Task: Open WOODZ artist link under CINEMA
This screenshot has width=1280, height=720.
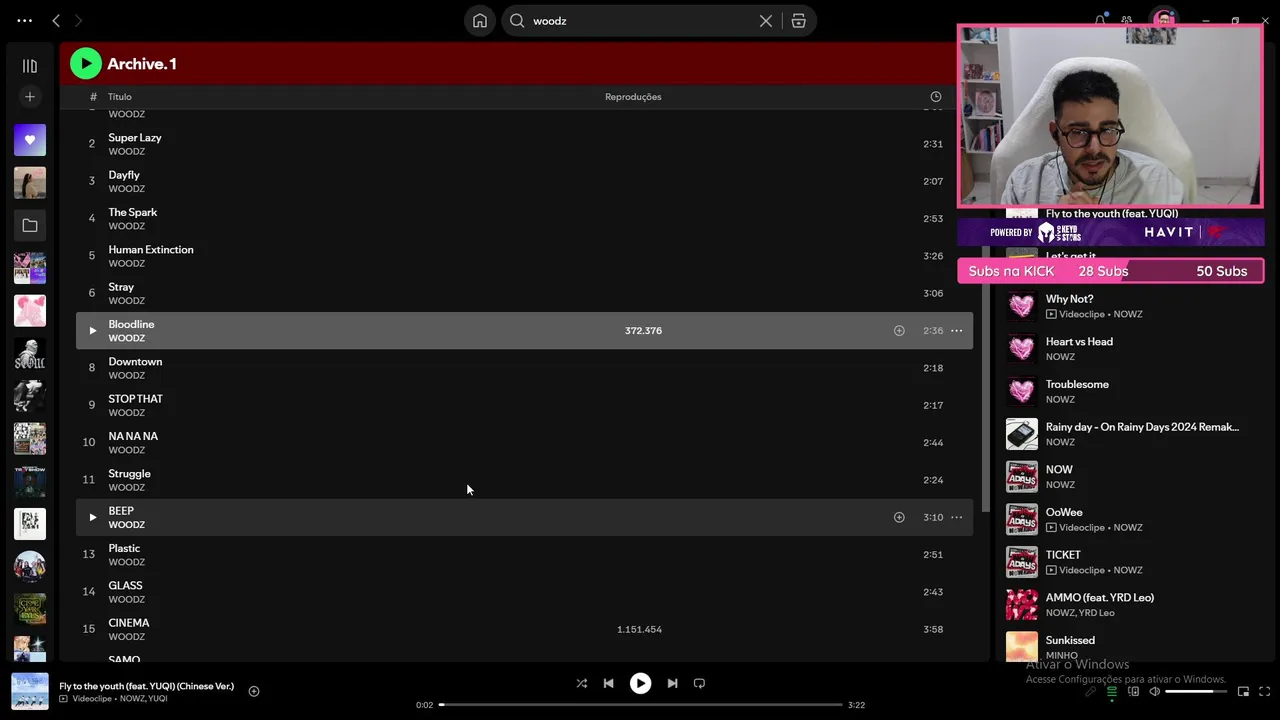Action: (127, 637)
